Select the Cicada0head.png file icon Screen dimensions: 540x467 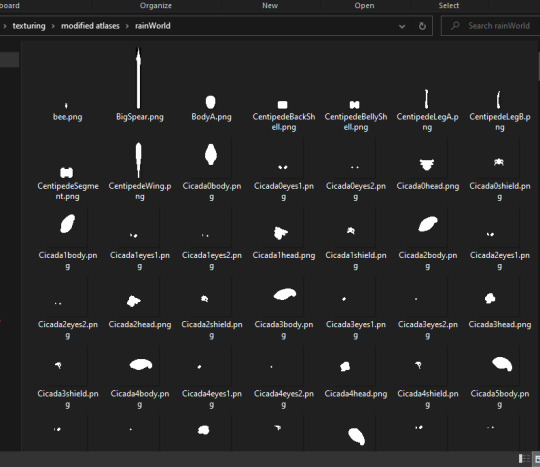(427, 165)
